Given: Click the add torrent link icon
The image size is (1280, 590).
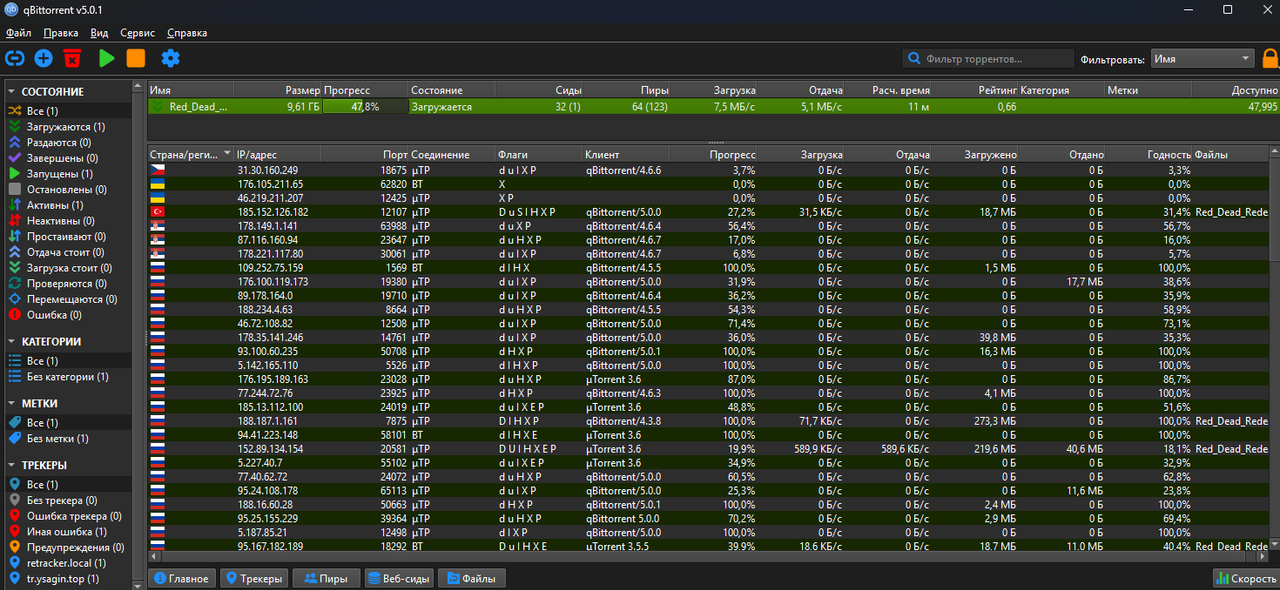Looking at the screenshot, I should pos(15,59).
